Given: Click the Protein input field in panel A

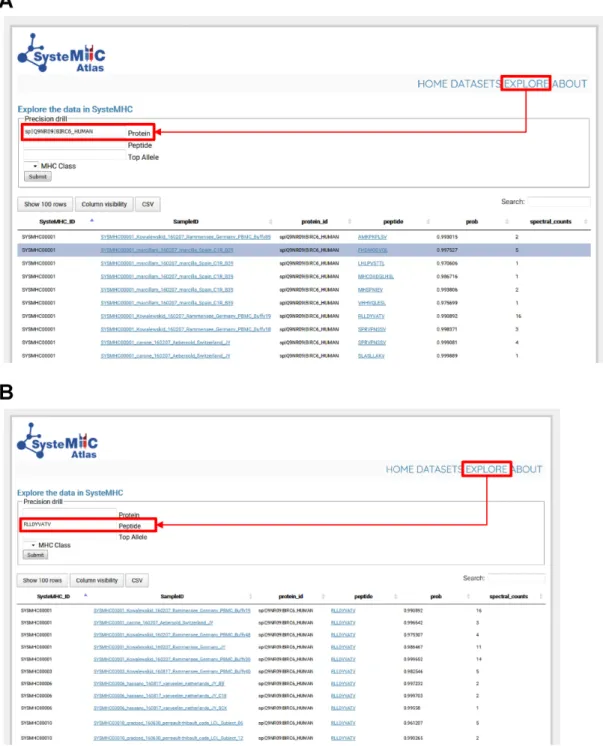Looking at the screenshot, I should [75, 132].
